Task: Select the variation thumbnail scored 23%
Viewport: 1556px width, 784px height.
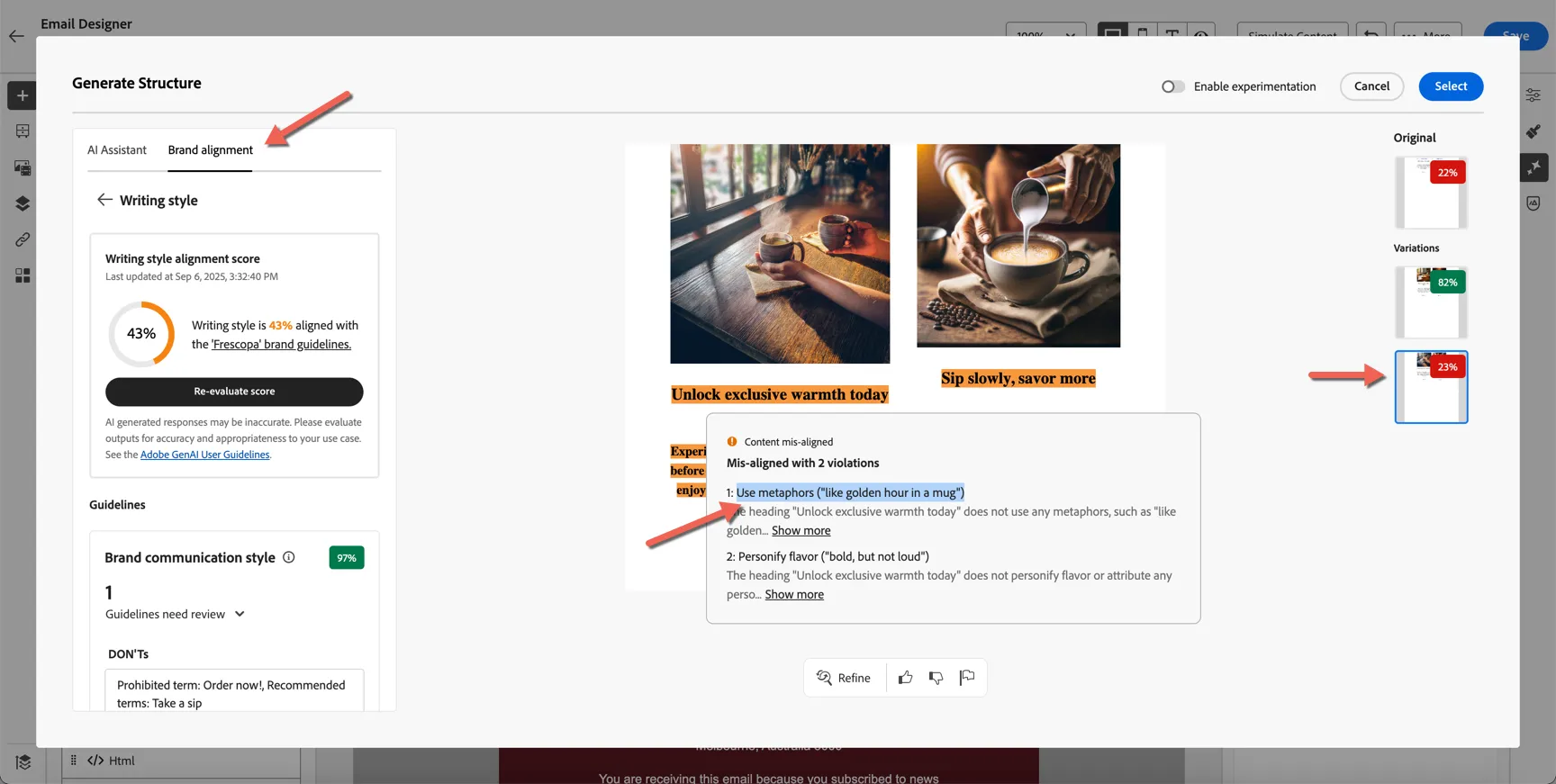Action: pyautogui.click(x=1431, y=387)
